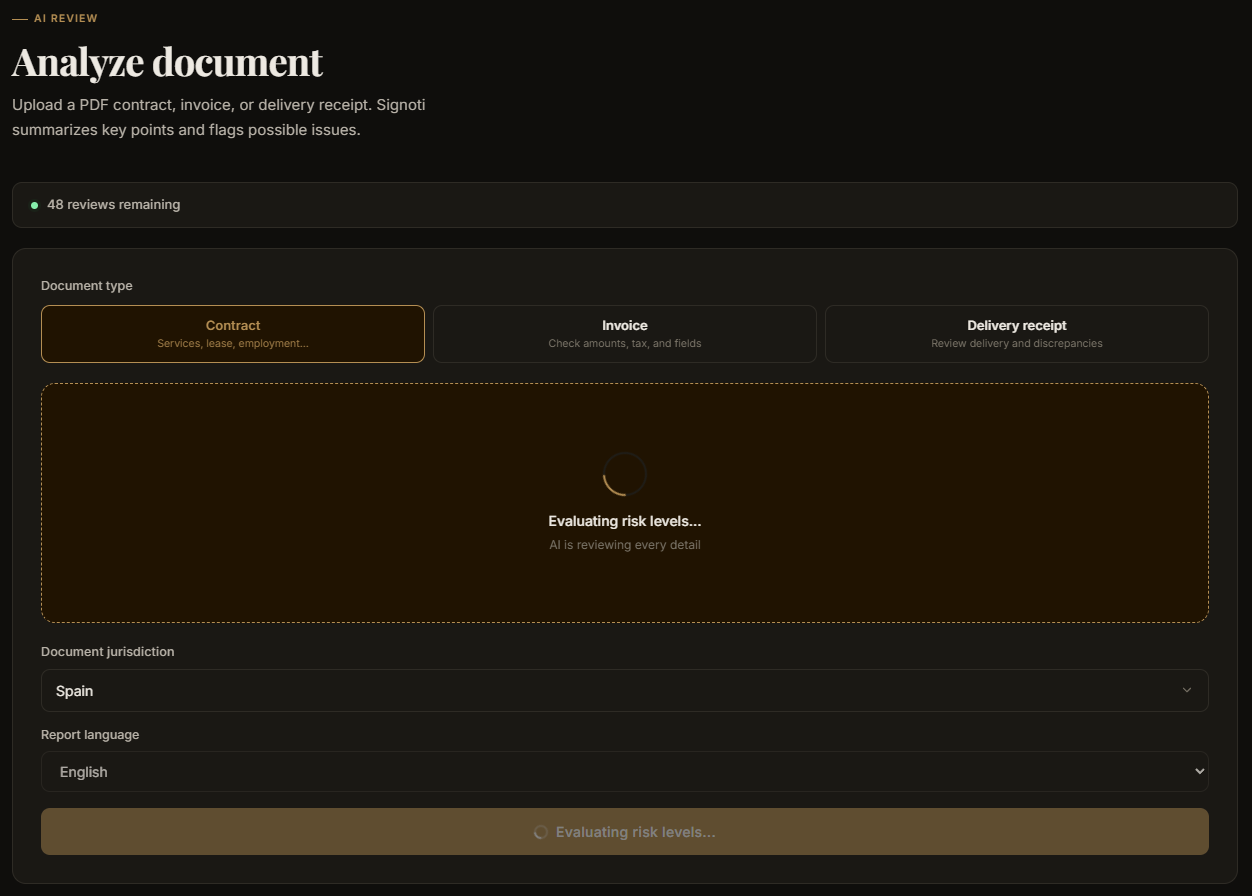Click the 'Document jurisdiction' label

108,651
